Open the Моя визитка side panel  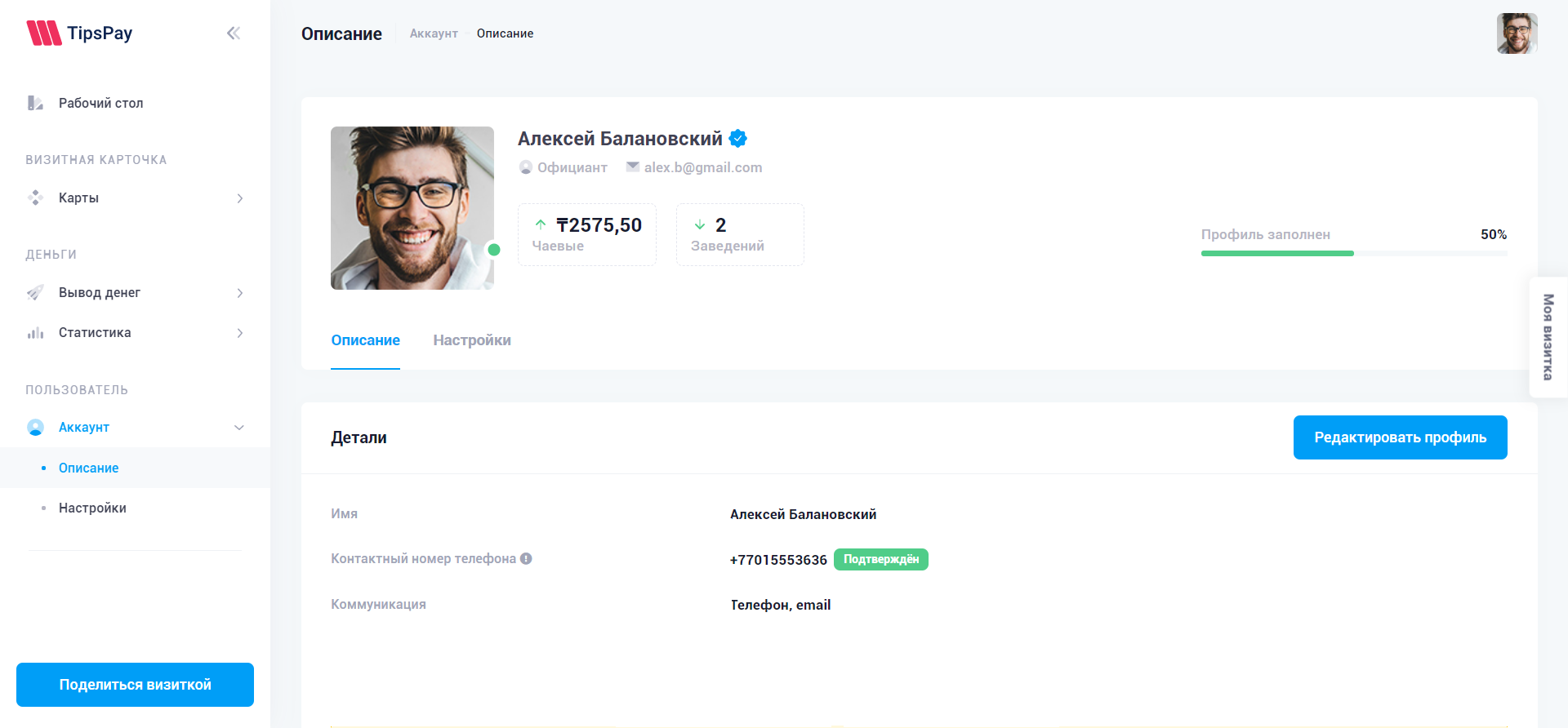coord(1548,337)
